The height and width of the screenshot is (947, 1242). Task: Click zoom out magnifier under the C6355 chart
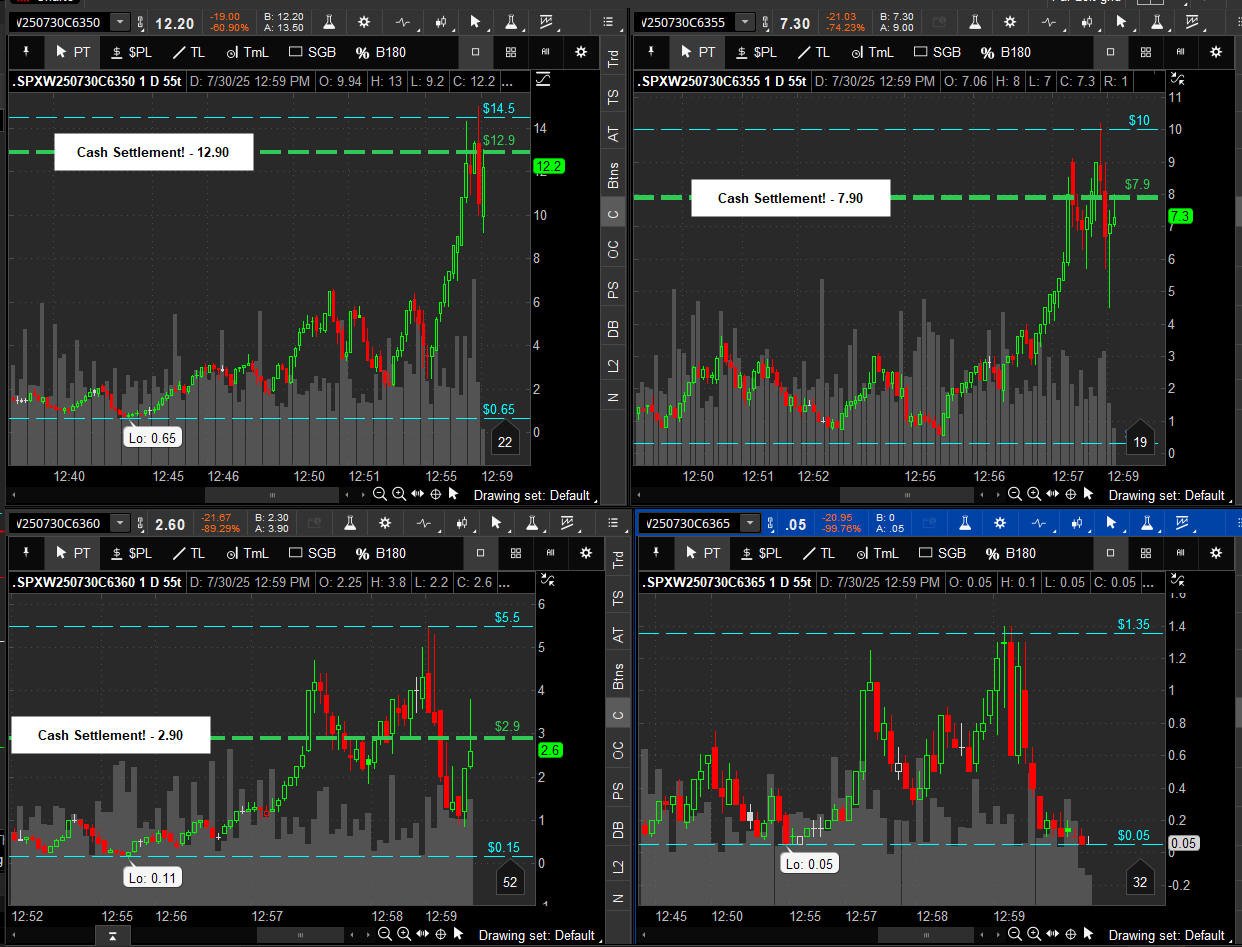1015,494
